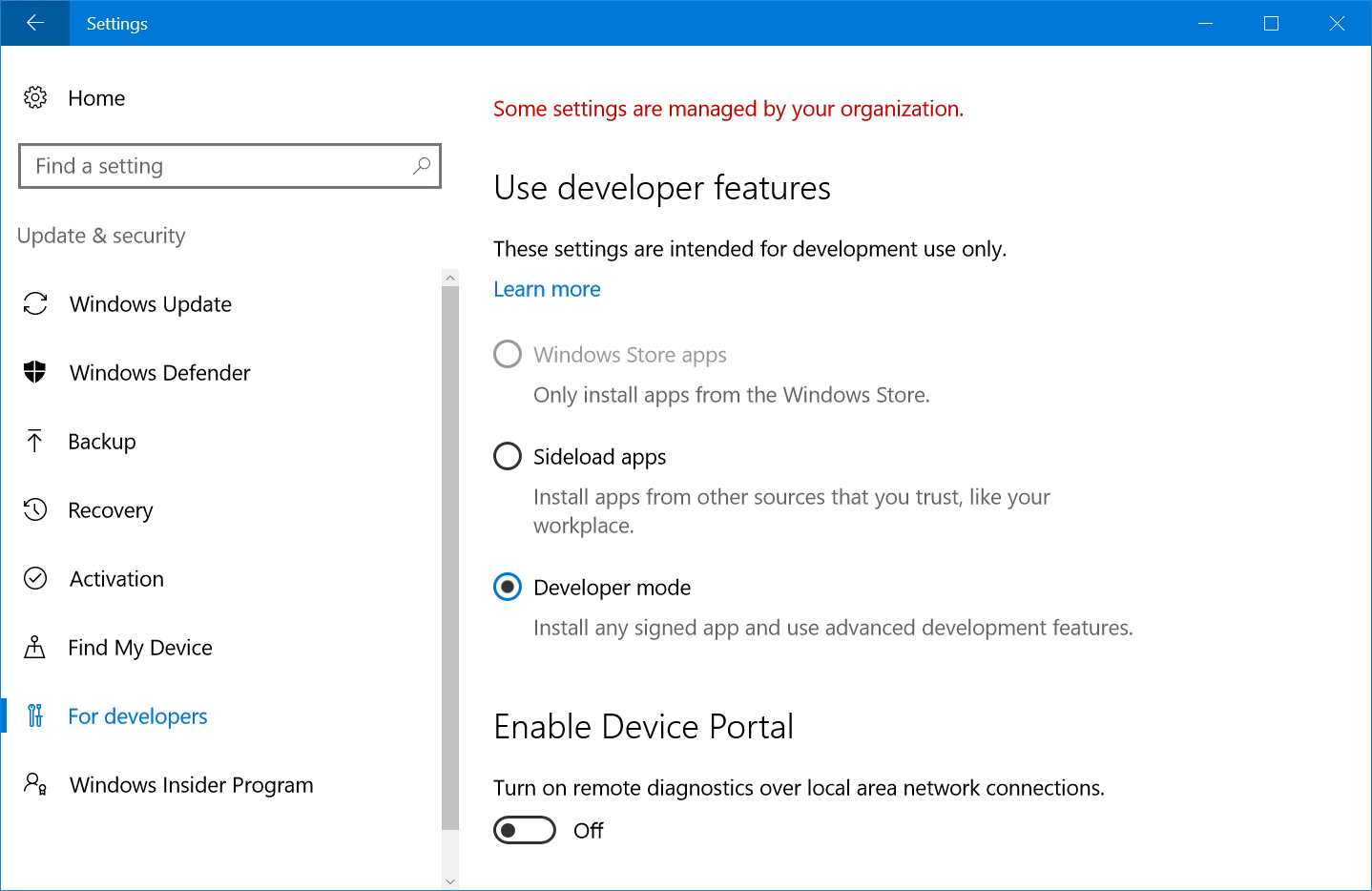Turn on the Enable Device Portal switch
Viewport: 1372px width, 891px height.
(524, 829)
